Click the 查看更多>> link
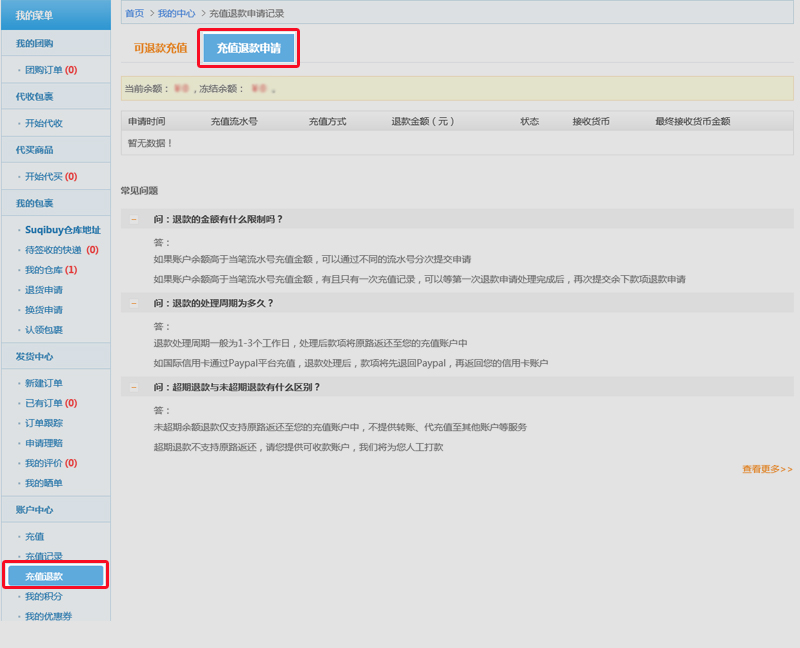 pos(766,469)
